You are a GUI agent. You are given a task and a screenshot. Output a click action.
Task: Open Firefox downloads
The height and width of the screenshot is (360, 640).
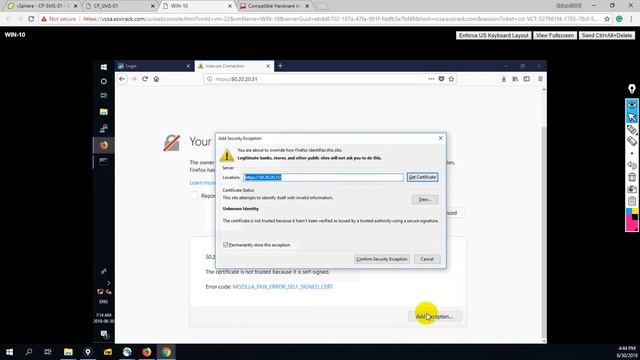504,79
